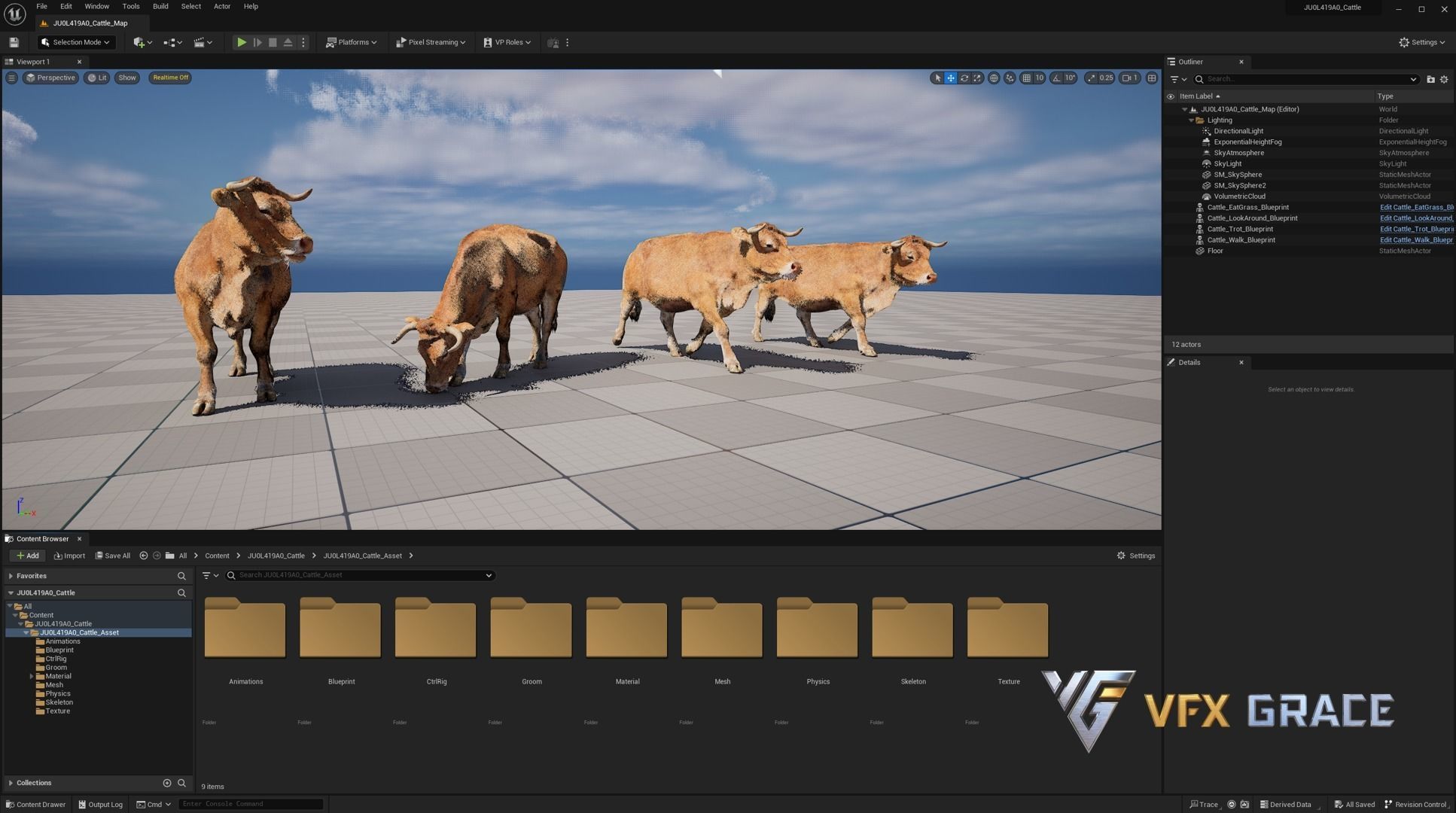Click the create folder icon in Outliner

pos(1430,79)
